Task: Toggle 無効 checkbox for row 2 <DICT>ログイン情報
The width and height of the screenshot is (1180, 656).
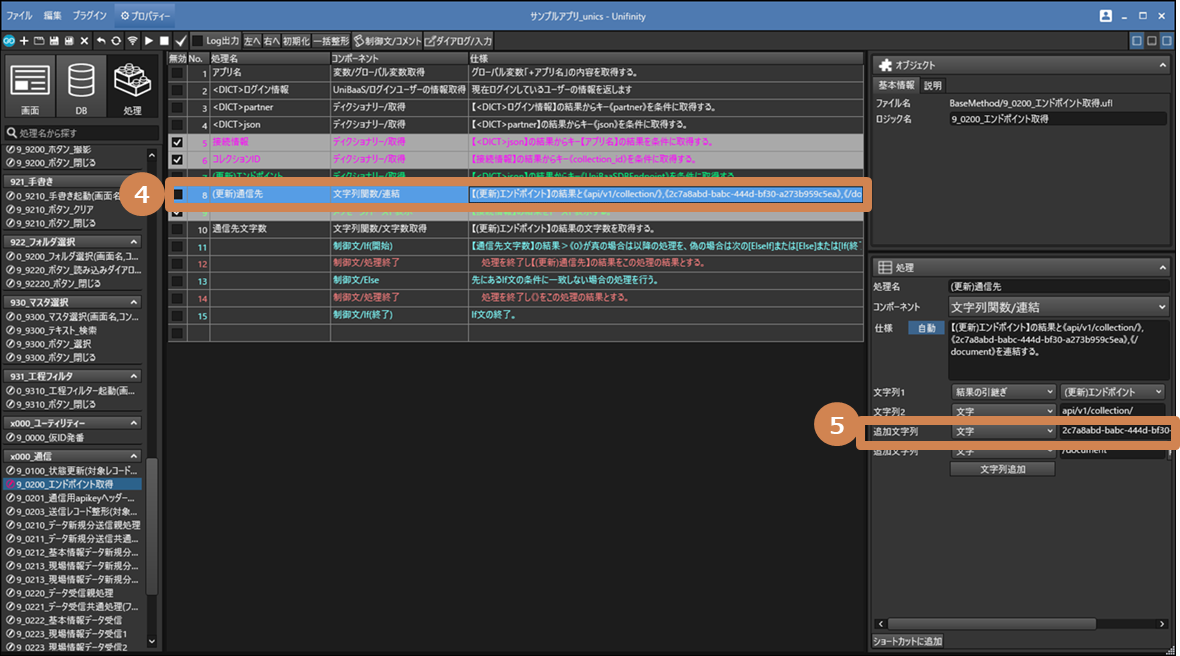Action: coord(177,90)
